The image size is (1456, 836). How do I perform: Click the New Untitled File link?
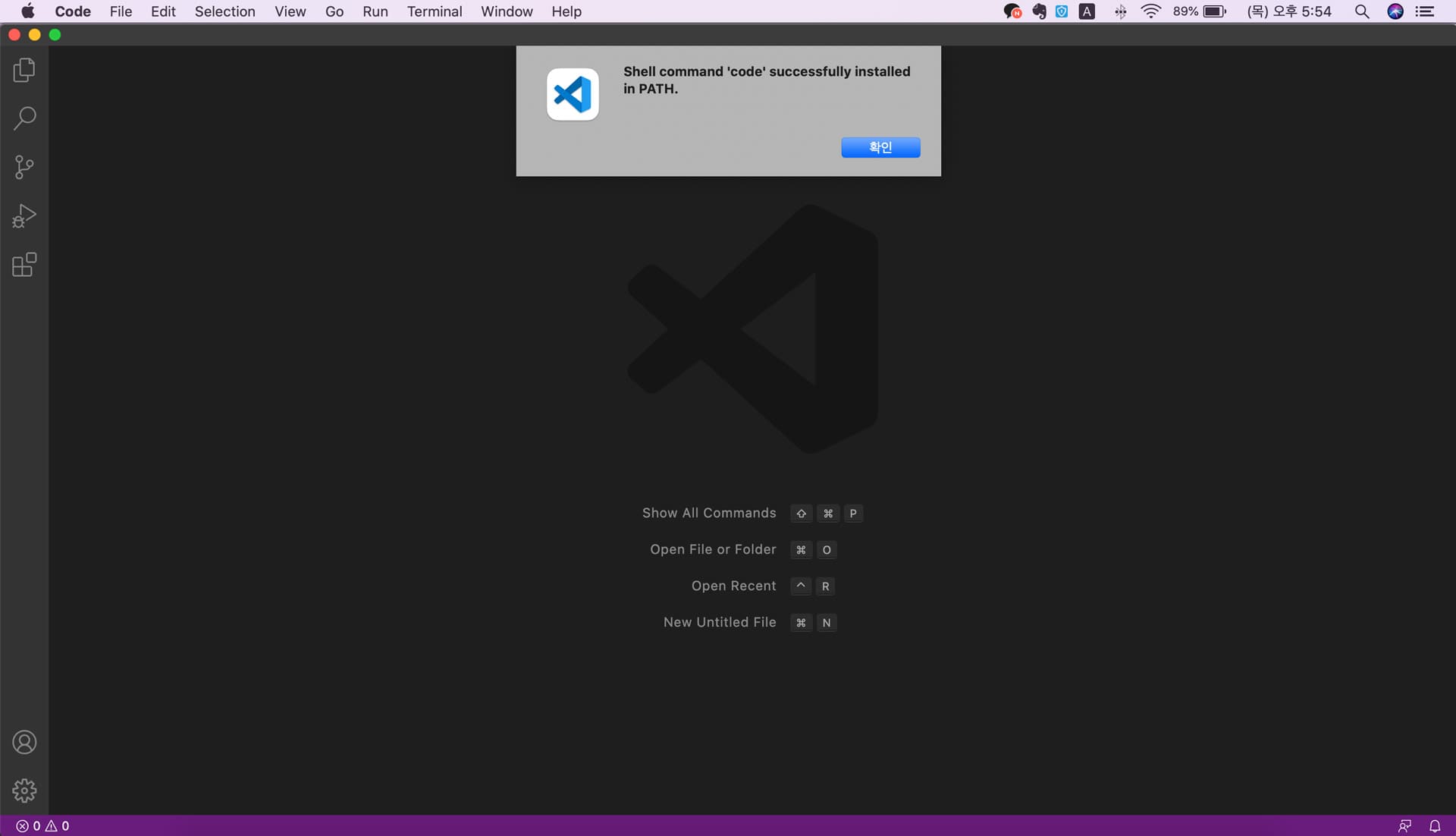coord(719,622)
